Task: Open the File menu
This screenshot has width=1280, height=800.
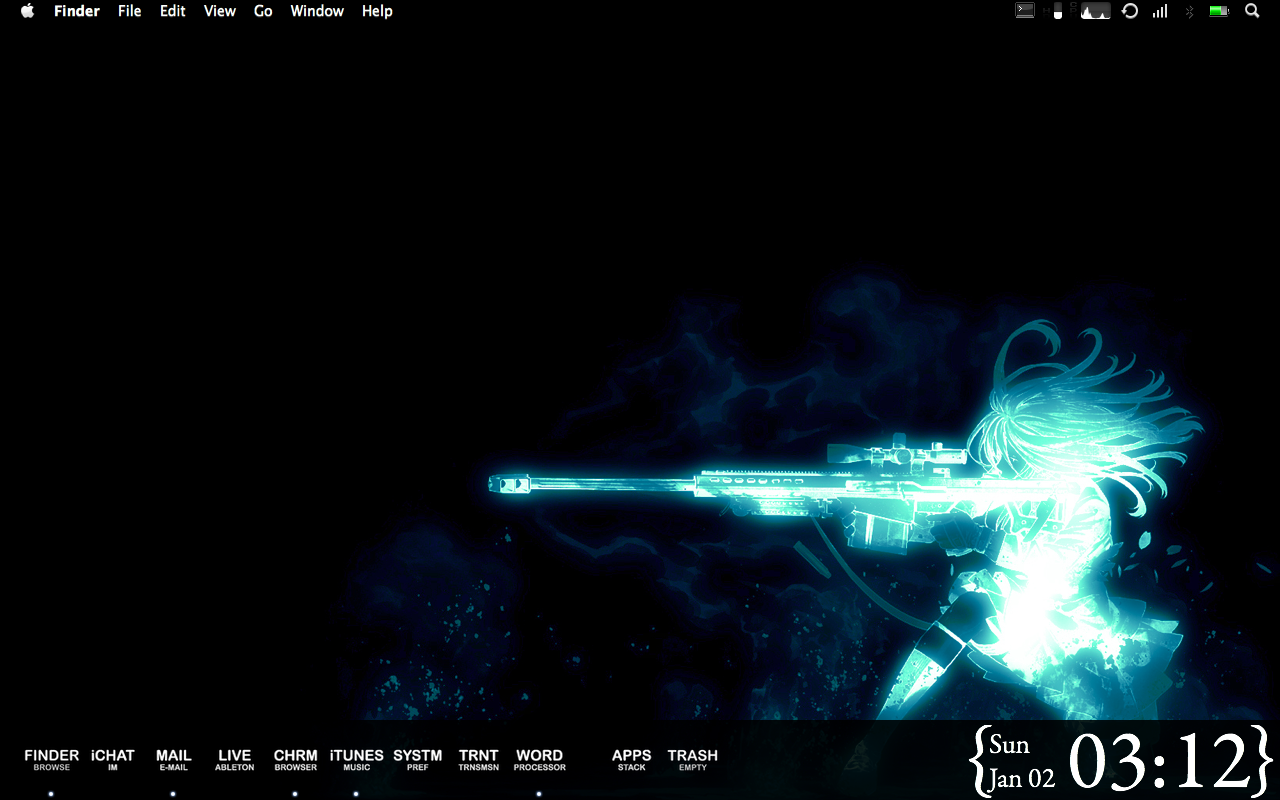Action: 129,11
